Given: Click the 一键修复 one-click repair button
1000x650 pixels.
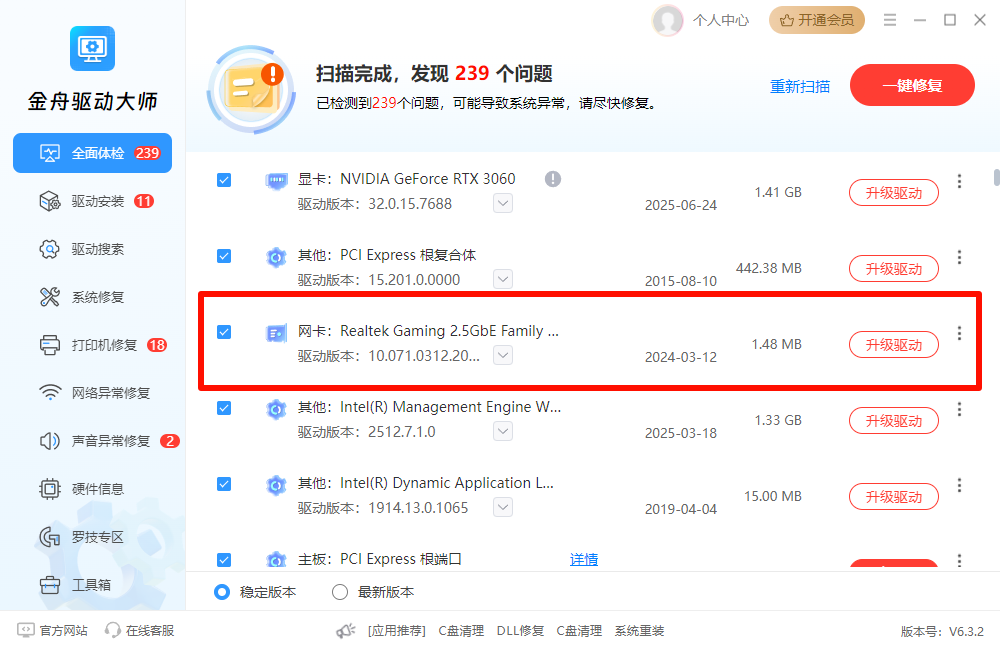Looking at the screenshot, I should point(912,85).
